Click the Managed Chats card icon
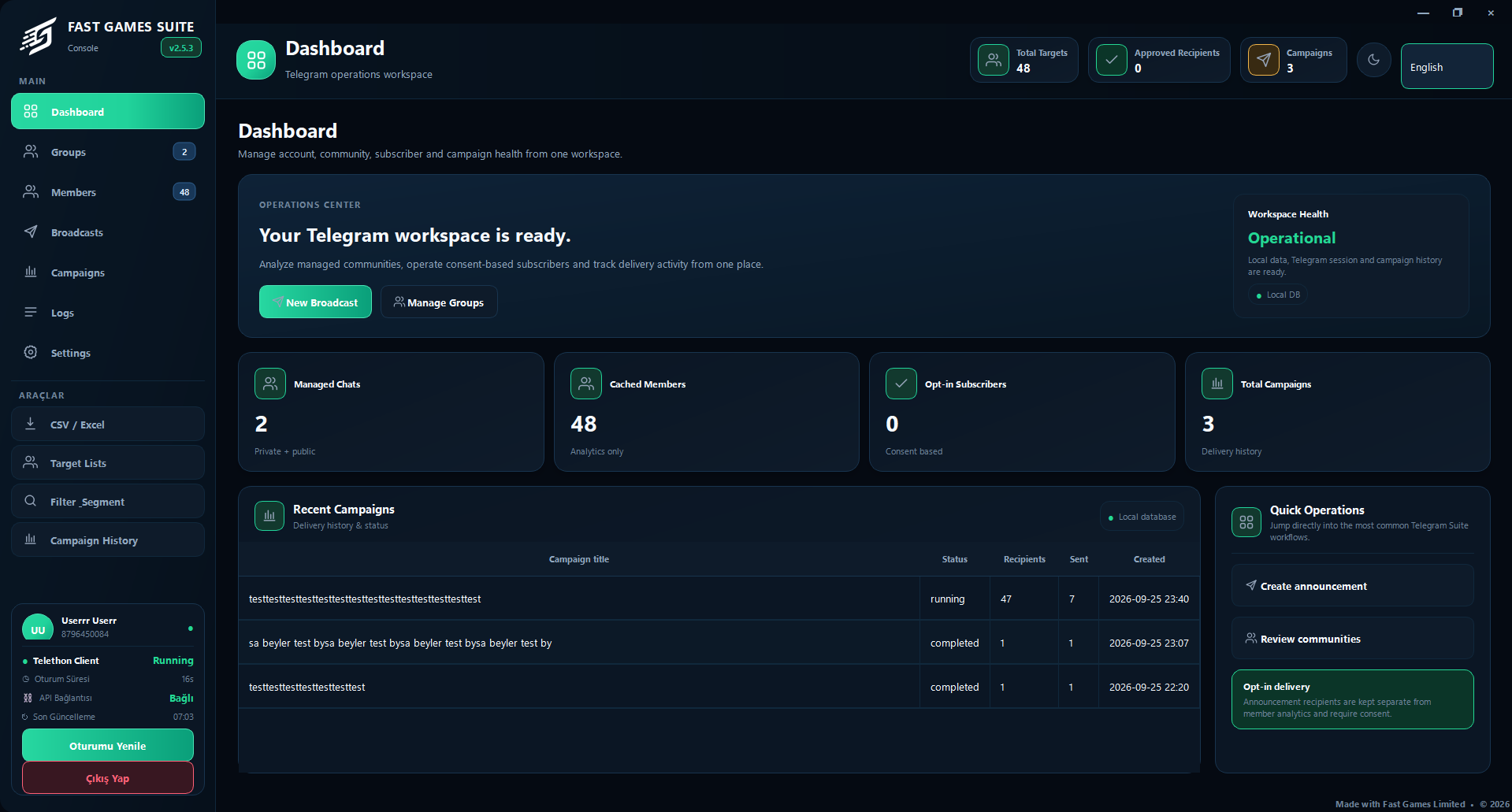This screenshot has height=812, width=1512. pos(270,384)
